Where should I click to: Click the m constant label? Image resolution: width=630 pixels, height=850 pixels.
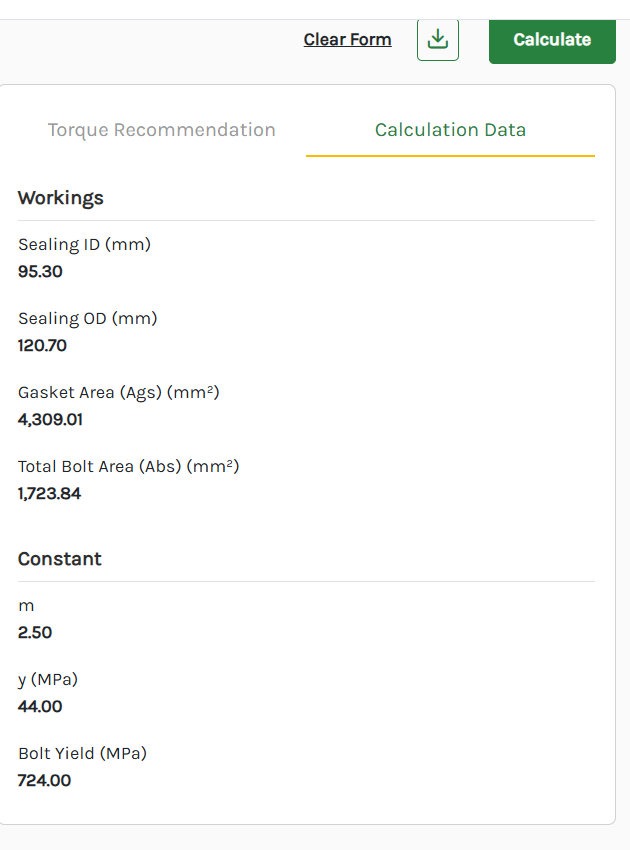(x=26, y=606)
